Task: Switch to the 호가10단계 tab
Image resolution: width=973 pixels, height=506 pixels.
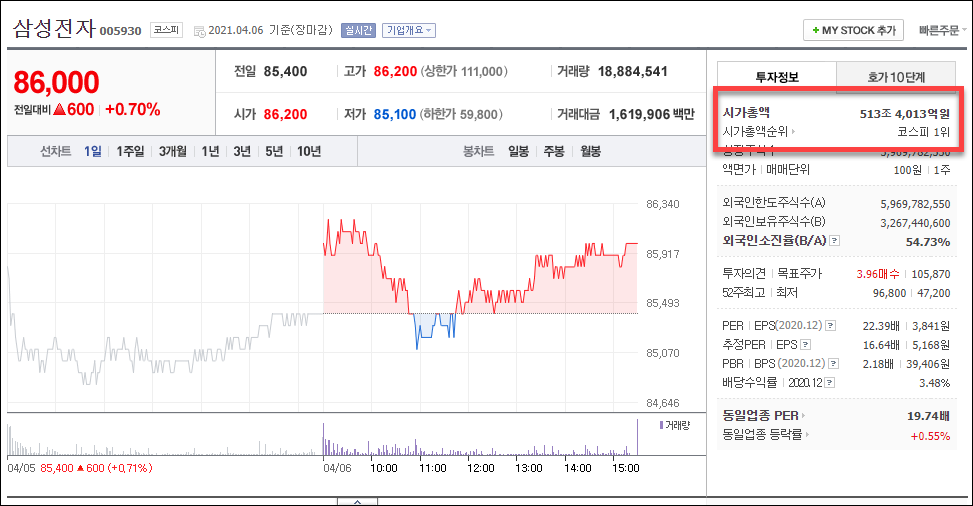Action: click(x=896, y=77)
